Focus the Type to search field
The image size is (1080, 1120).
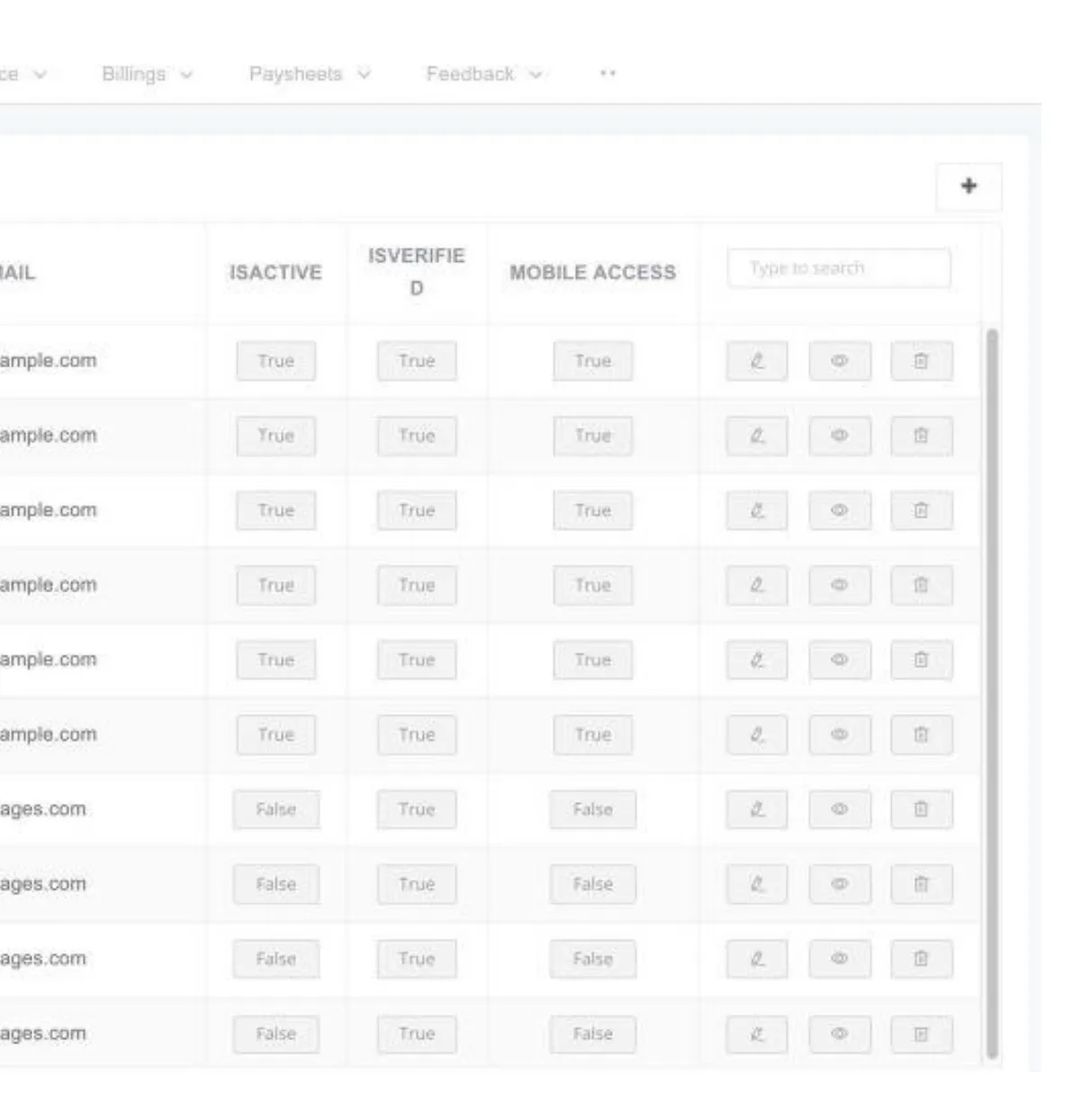pyautogui.click(x=838, y=268)
